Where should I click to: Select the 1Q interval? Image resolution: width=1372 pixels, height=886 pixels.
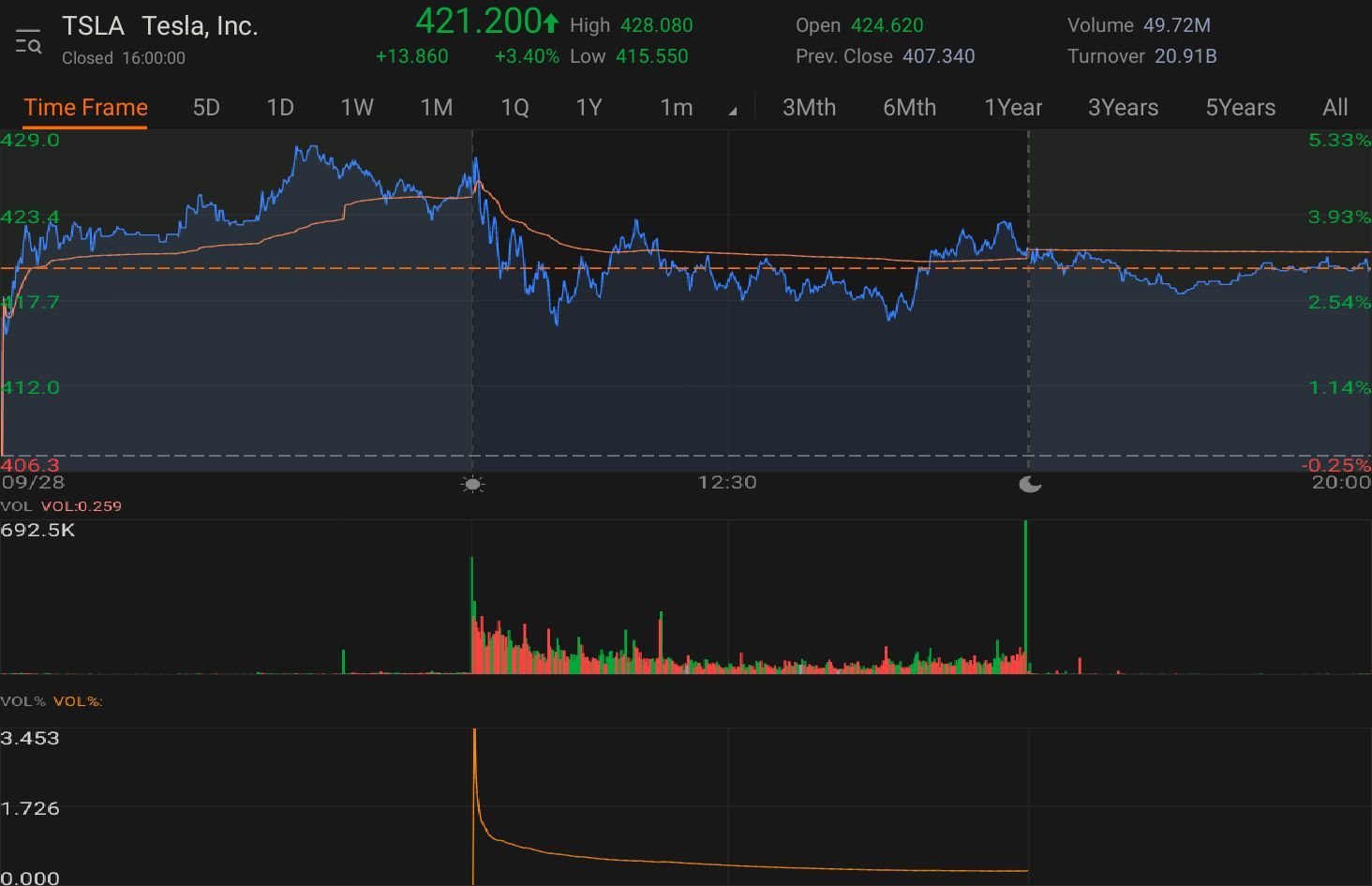click(x=514, y=107)
